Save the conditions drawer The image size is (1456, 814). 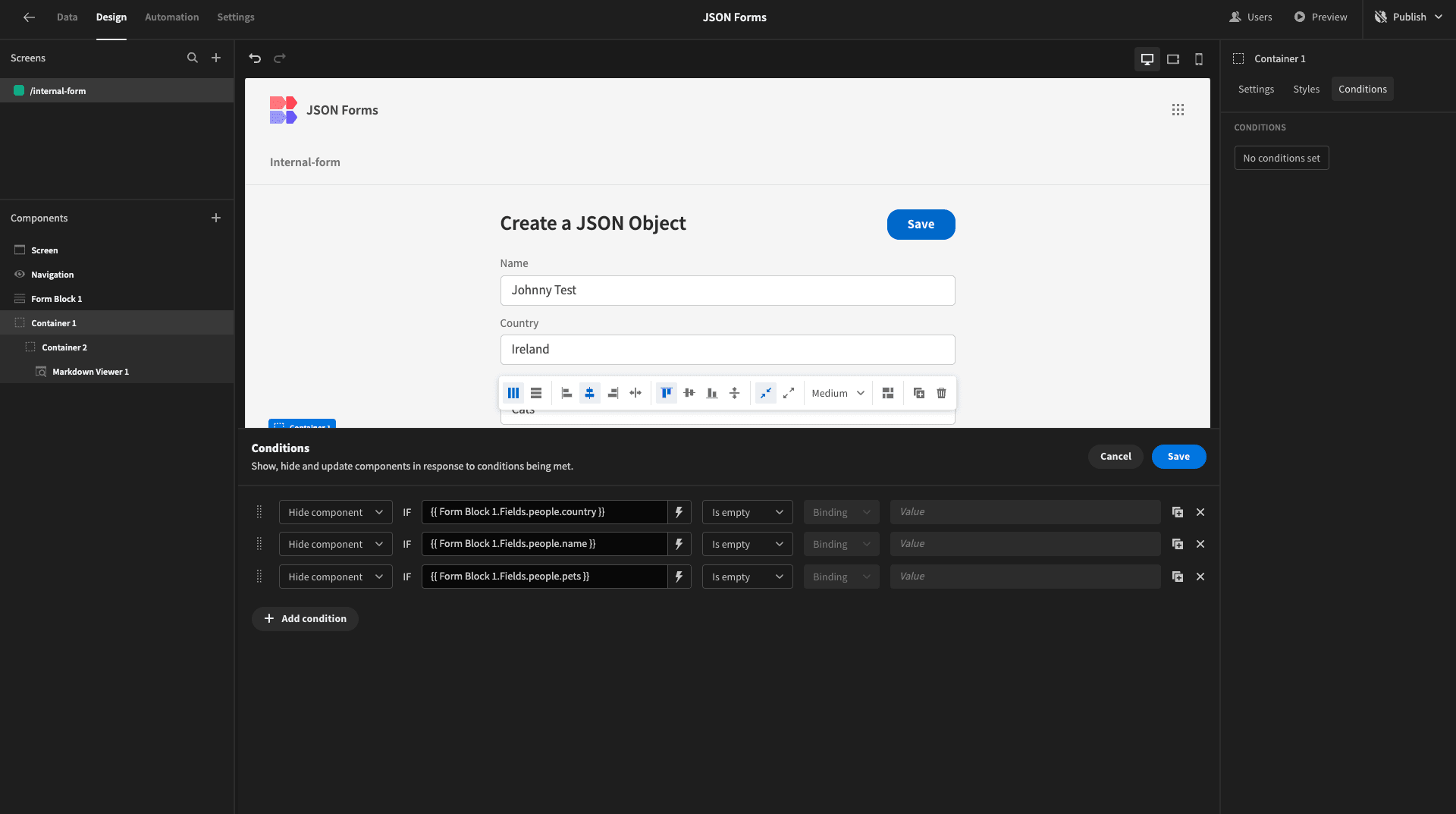click(x=1178, y=456)
